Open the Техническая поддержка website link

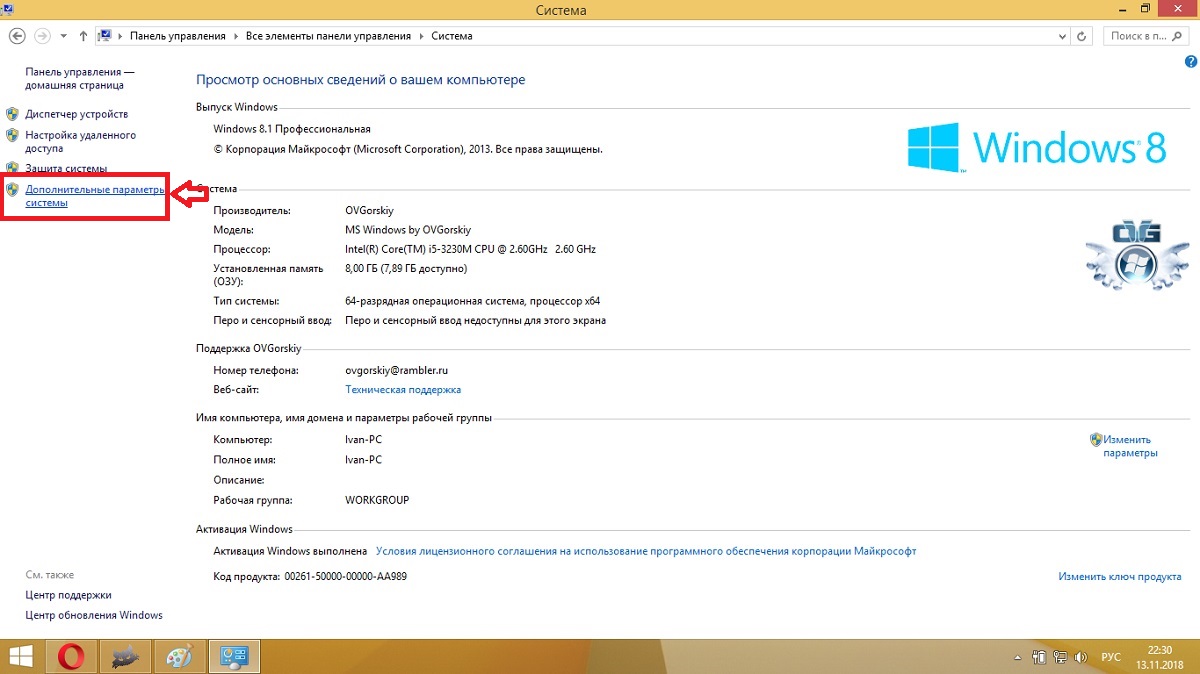pos(403,390)
